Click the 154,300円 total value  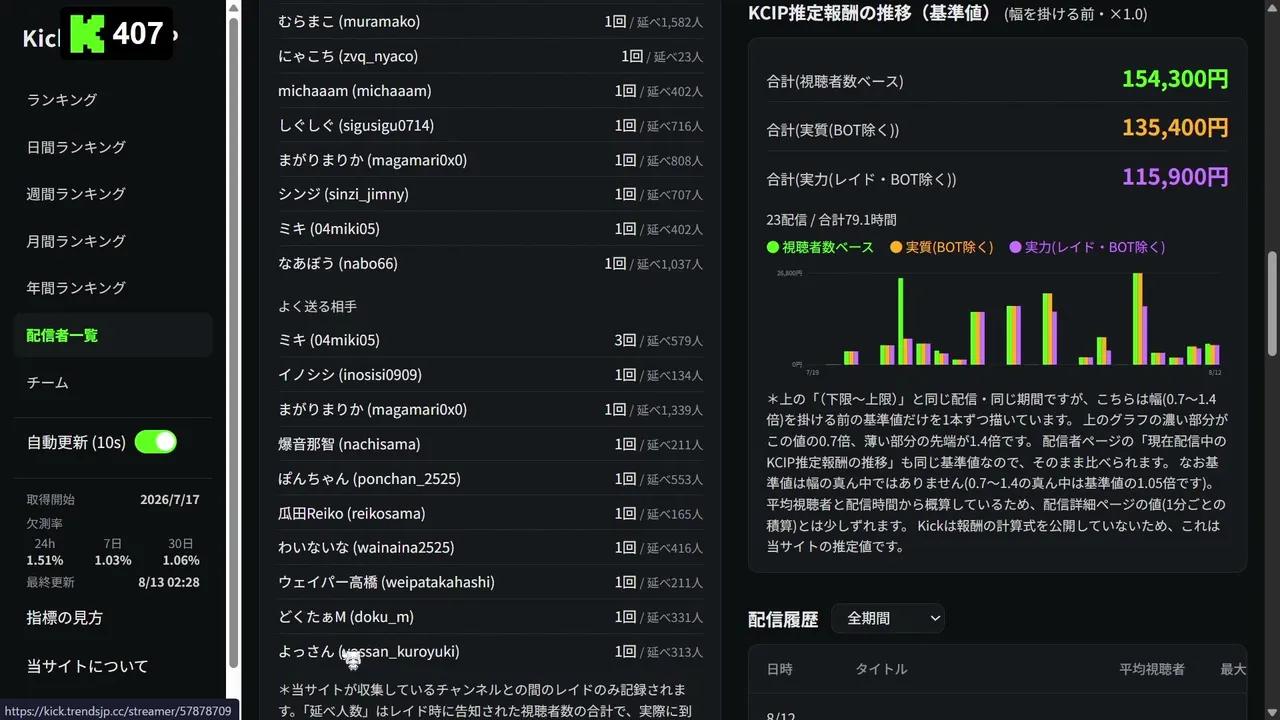pyautogui.click(x=1175, y=80)
